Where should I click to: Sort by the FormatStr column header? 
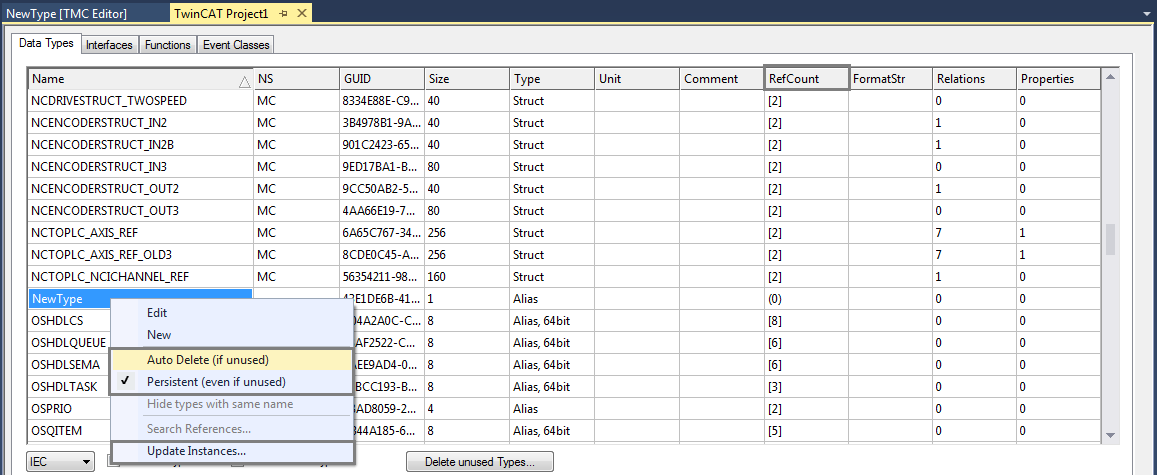coord(891,79)
